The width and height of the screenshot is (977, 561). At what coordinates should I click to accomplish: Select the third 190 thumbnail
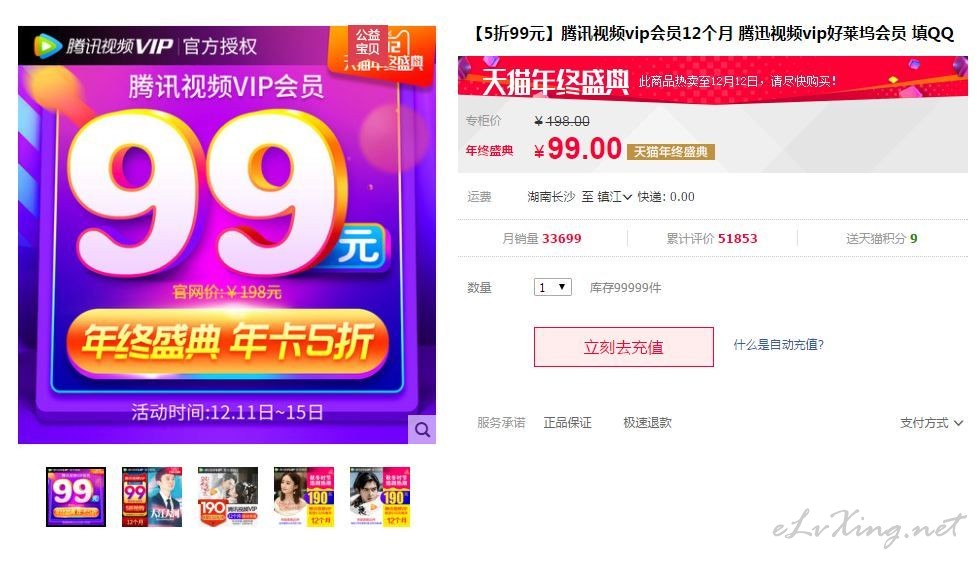(228, 497)
